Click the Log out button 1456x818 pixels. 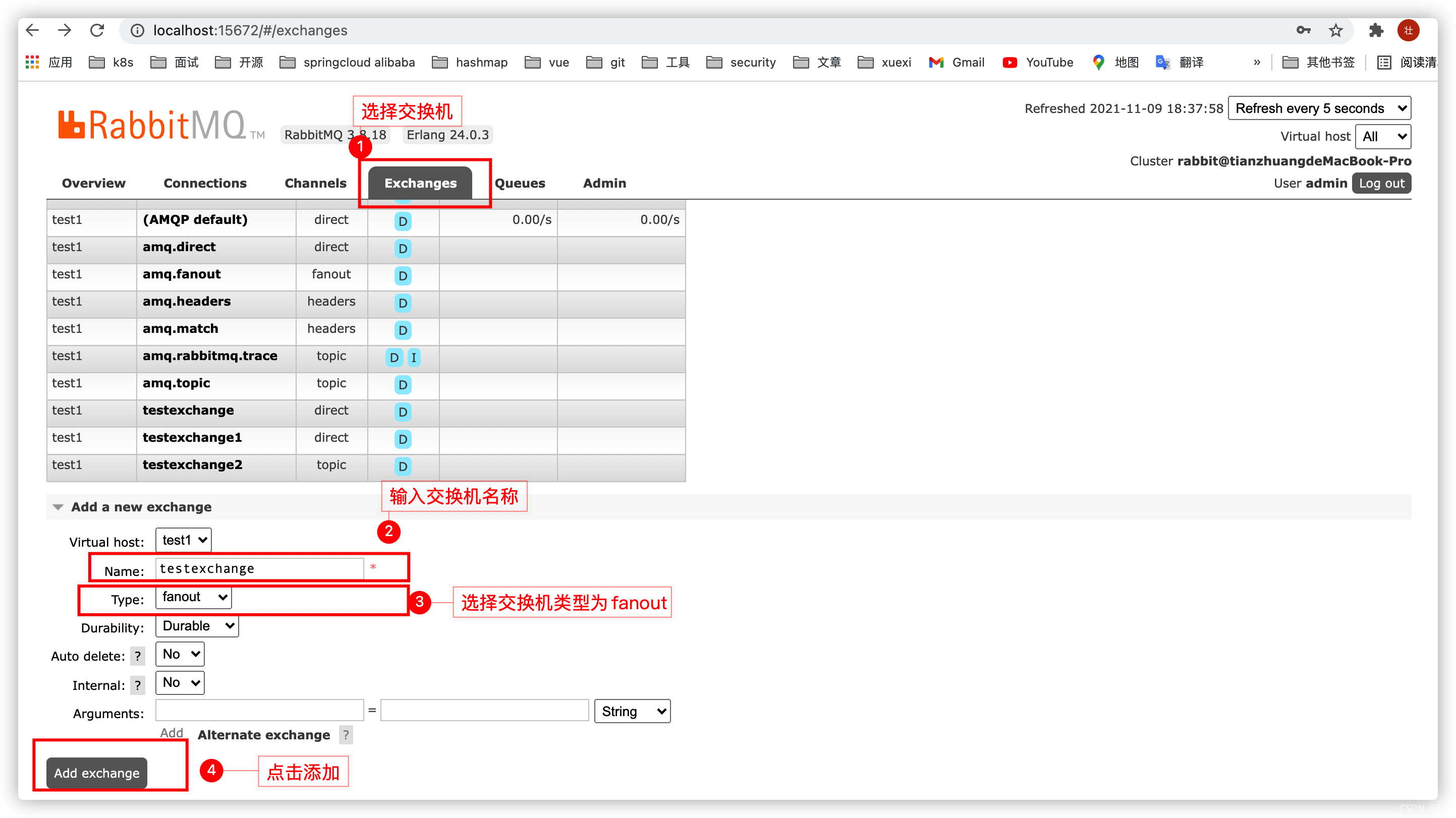(x=1381, y=183)
